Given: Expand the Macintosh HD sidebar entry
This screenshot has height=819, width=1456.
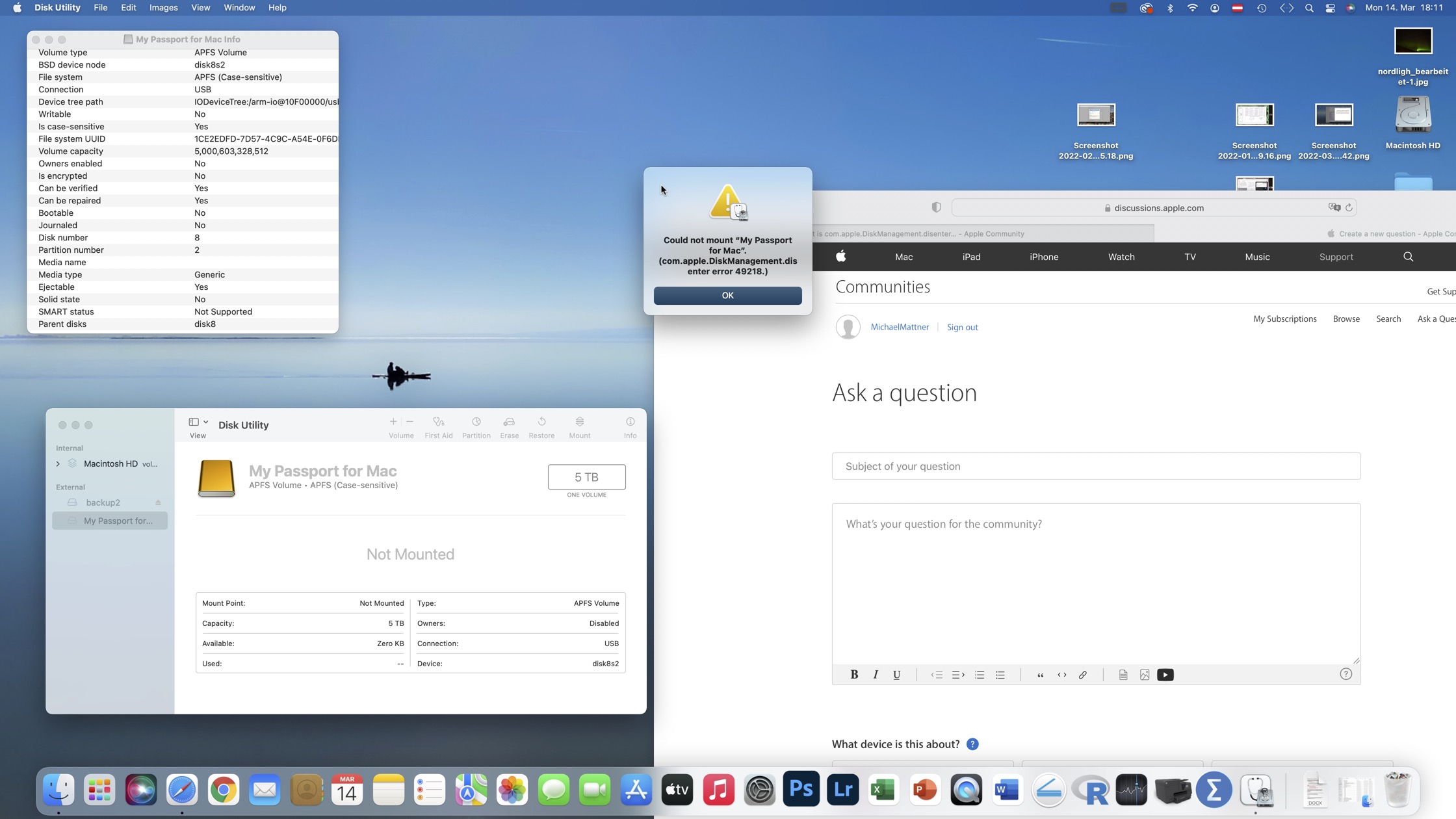Looking at the screenshot, I should [58, 463].
